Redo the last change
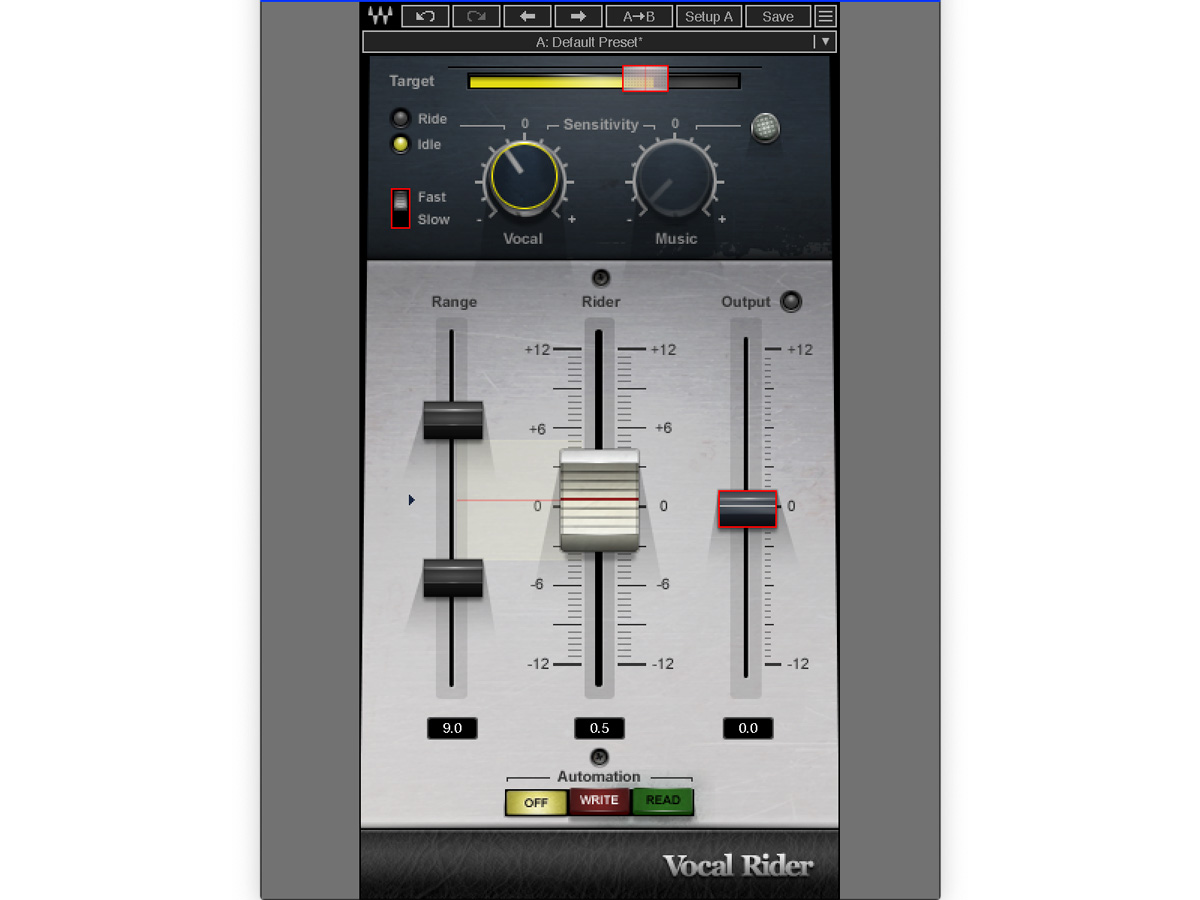 (476, 16)
